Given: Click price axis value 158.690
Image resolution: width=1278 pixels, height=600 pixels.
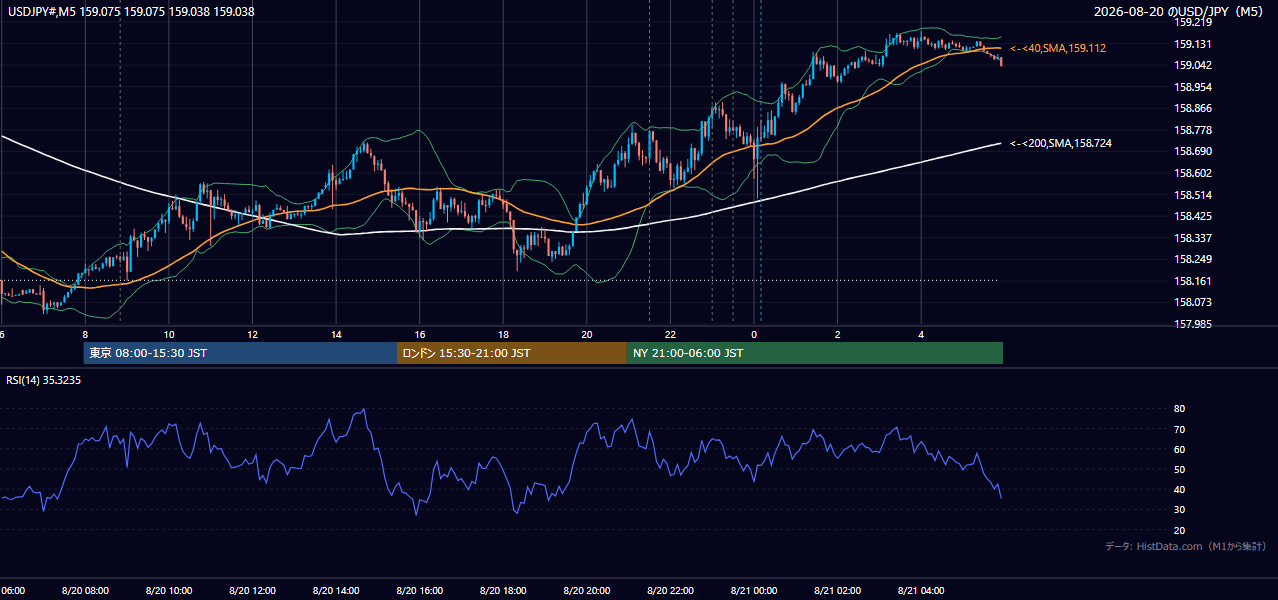Looking at the screenshot, I should 1192,151.
